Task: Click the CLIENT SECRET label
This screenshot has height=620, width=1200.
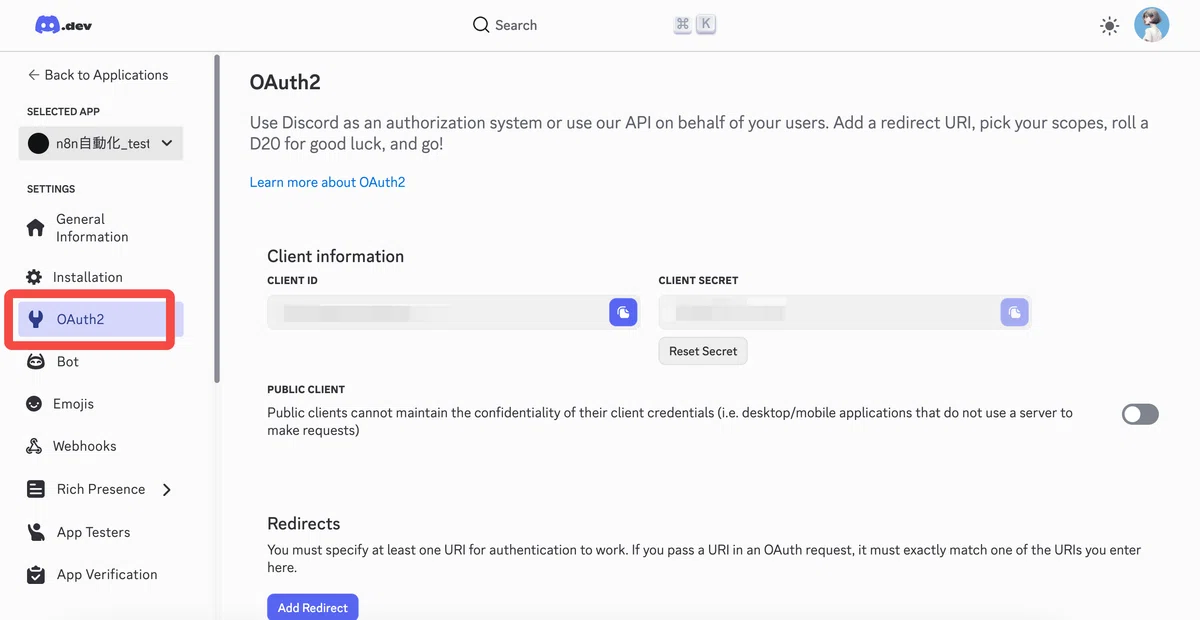Action: pos(698,281)
